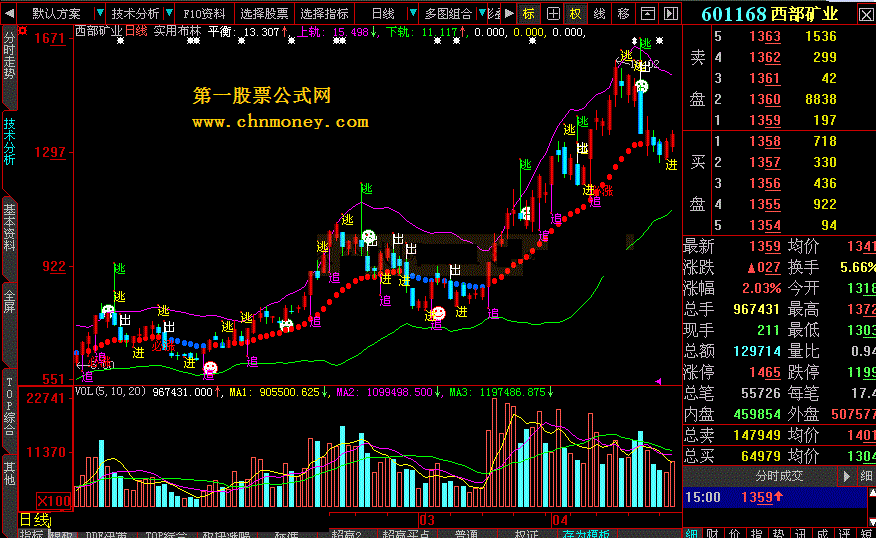The height and width of the screenshot is (538, 876).
Task: Click the 总额 value 129714
Action: pyautogui.click(x=757, y=351)
